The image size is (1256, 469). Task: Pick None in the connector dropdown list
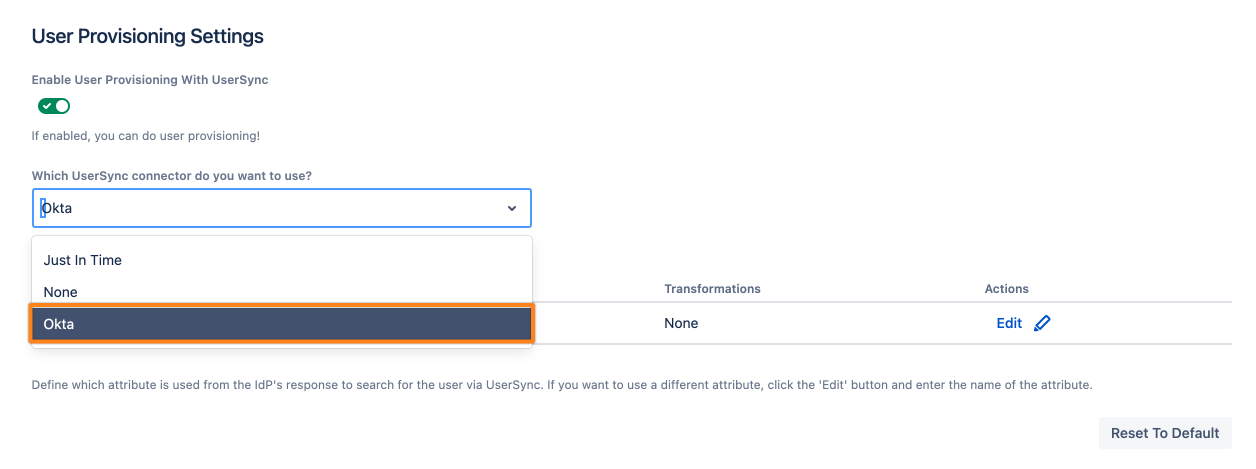[61, 292]
